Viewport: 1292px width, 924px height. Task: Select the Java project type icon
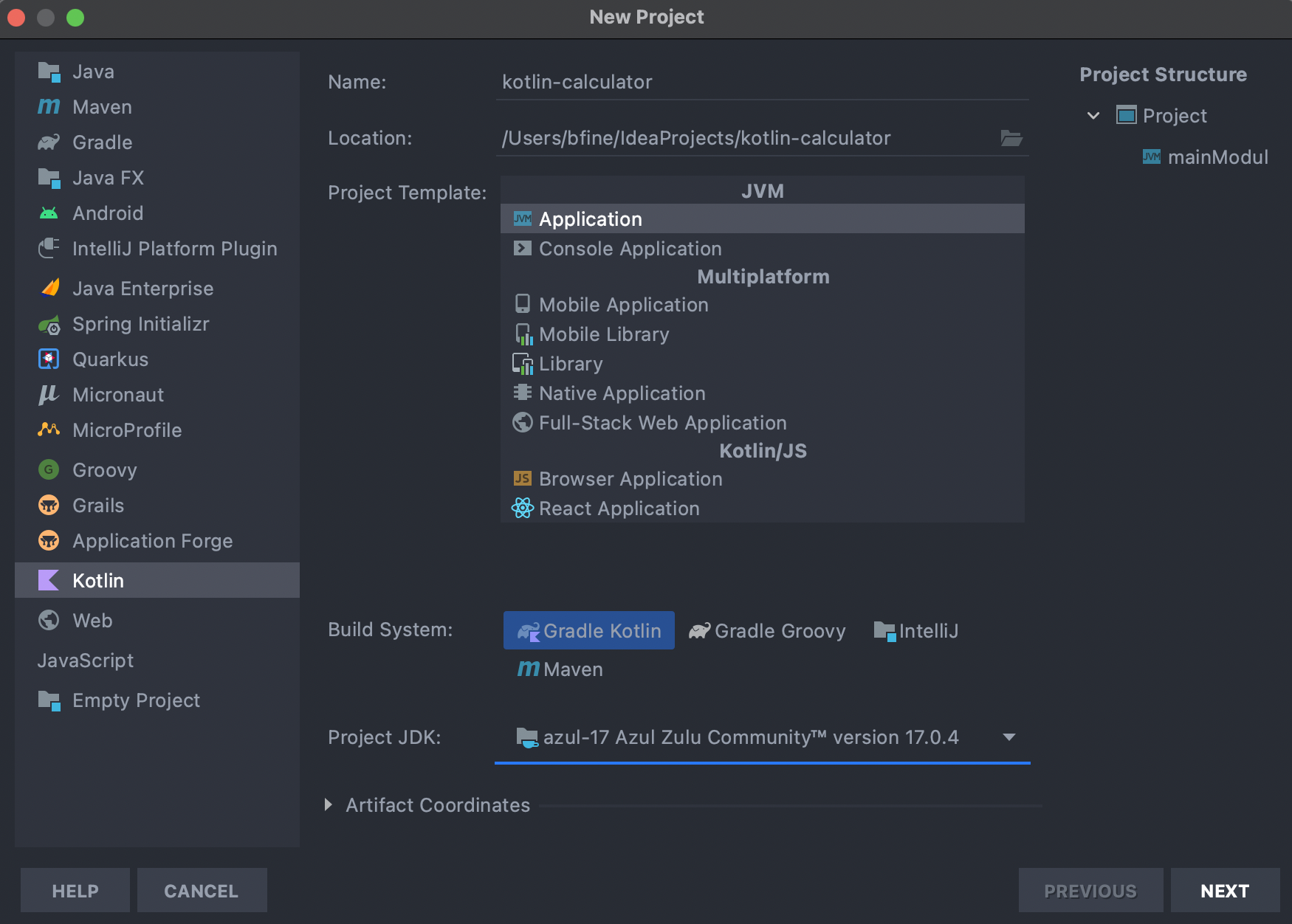(x=49, y=72)
